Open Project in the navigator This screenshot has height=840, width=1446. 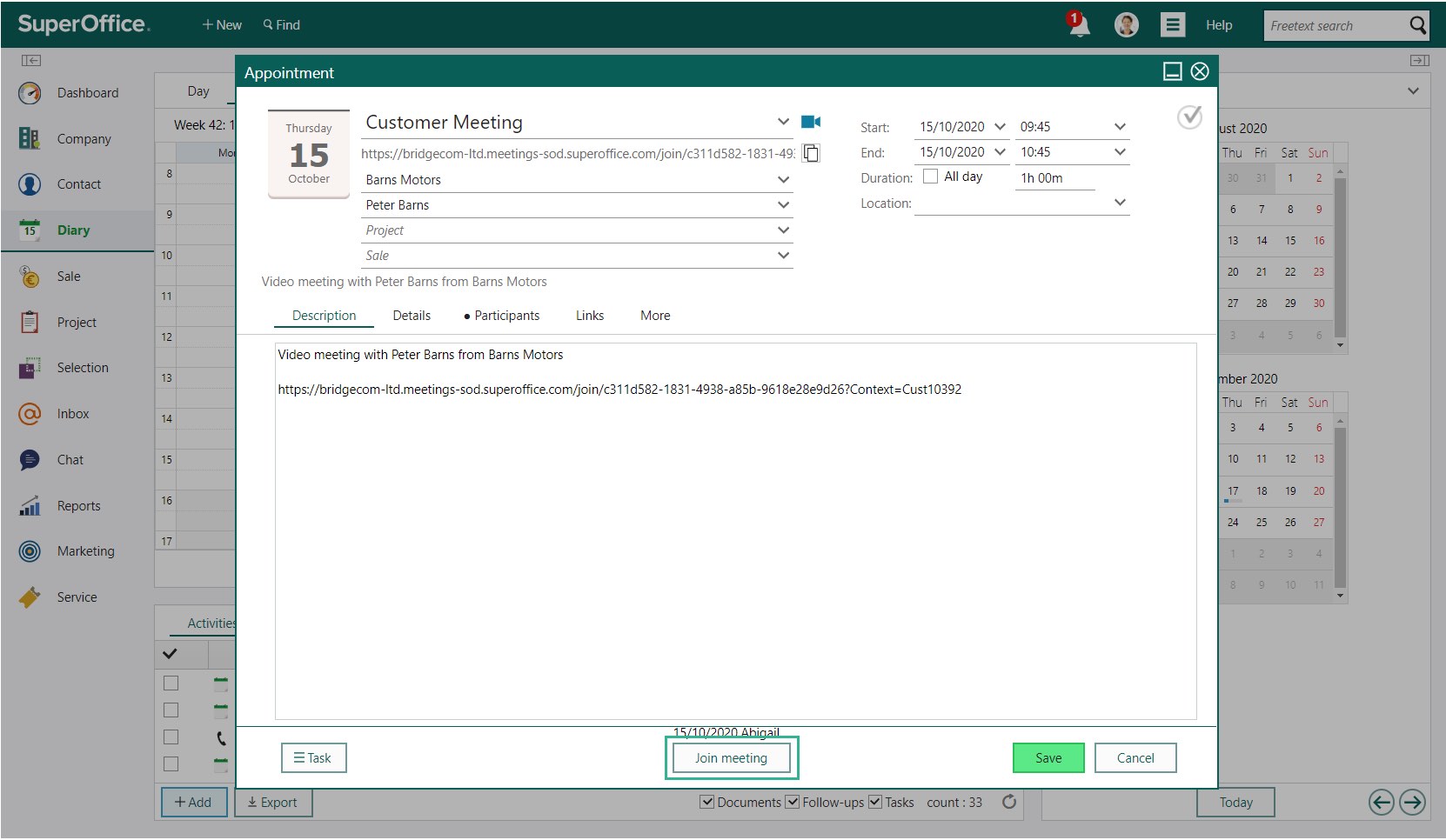point(77,323)
